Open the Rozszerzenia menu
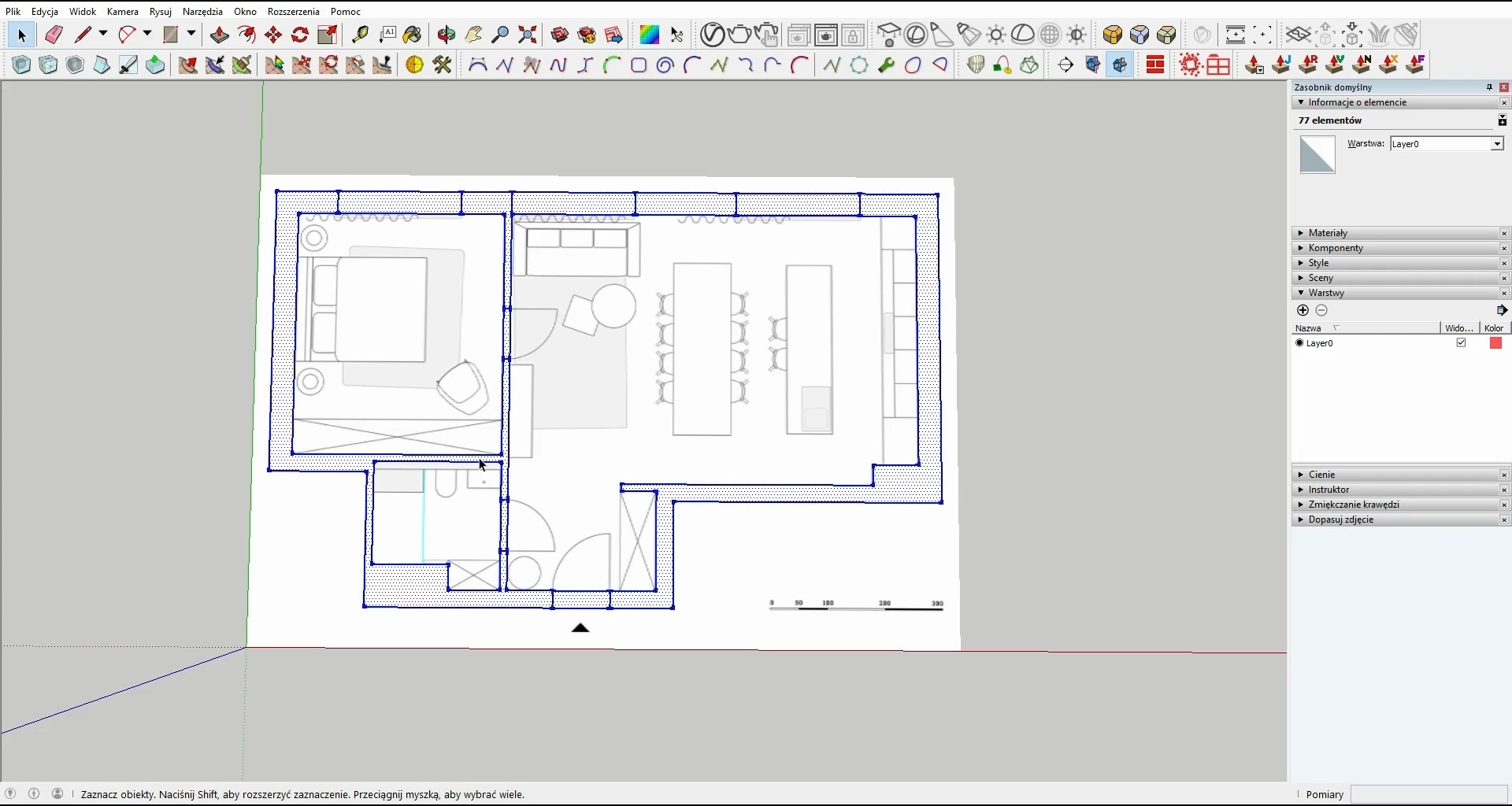The image size is (1512, 806). (293, 12)
